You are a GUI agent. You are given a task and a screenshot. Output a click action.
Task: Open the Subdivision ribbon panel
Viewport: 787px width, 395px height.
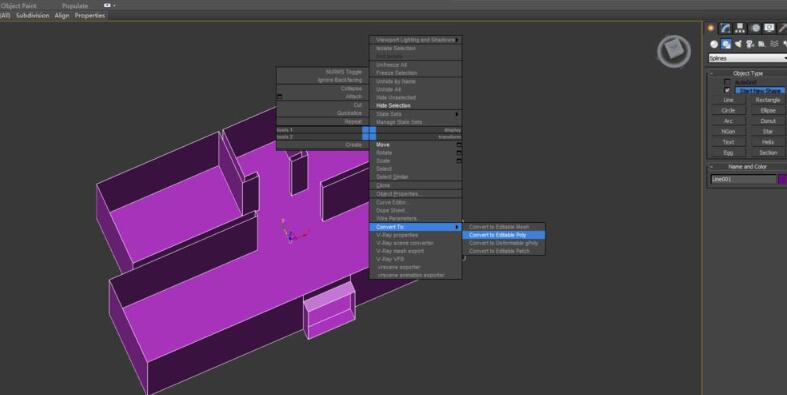(33, 16)
